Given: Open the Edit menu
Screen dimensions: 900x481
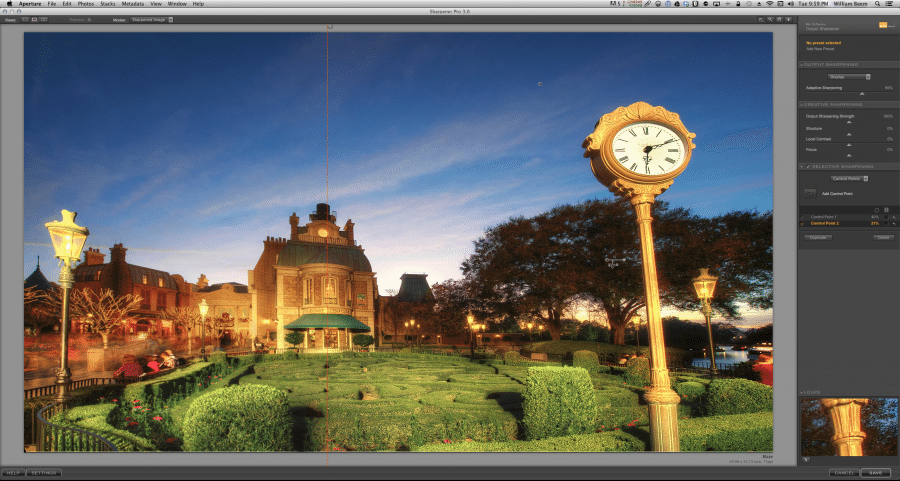Looking at the screenshot, I should pyautogui.click(x=67, y=4).
